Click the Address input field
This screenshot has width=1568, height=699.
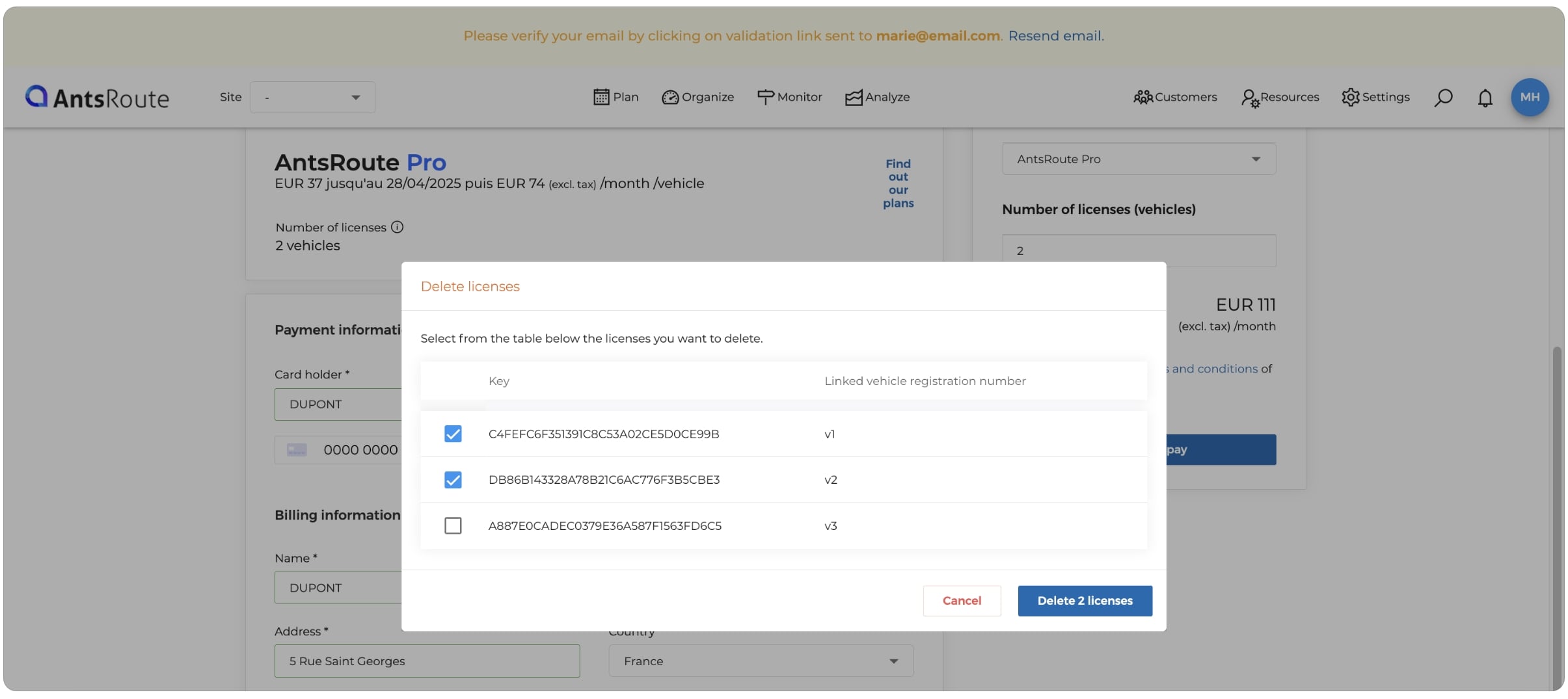coord(427,661)
